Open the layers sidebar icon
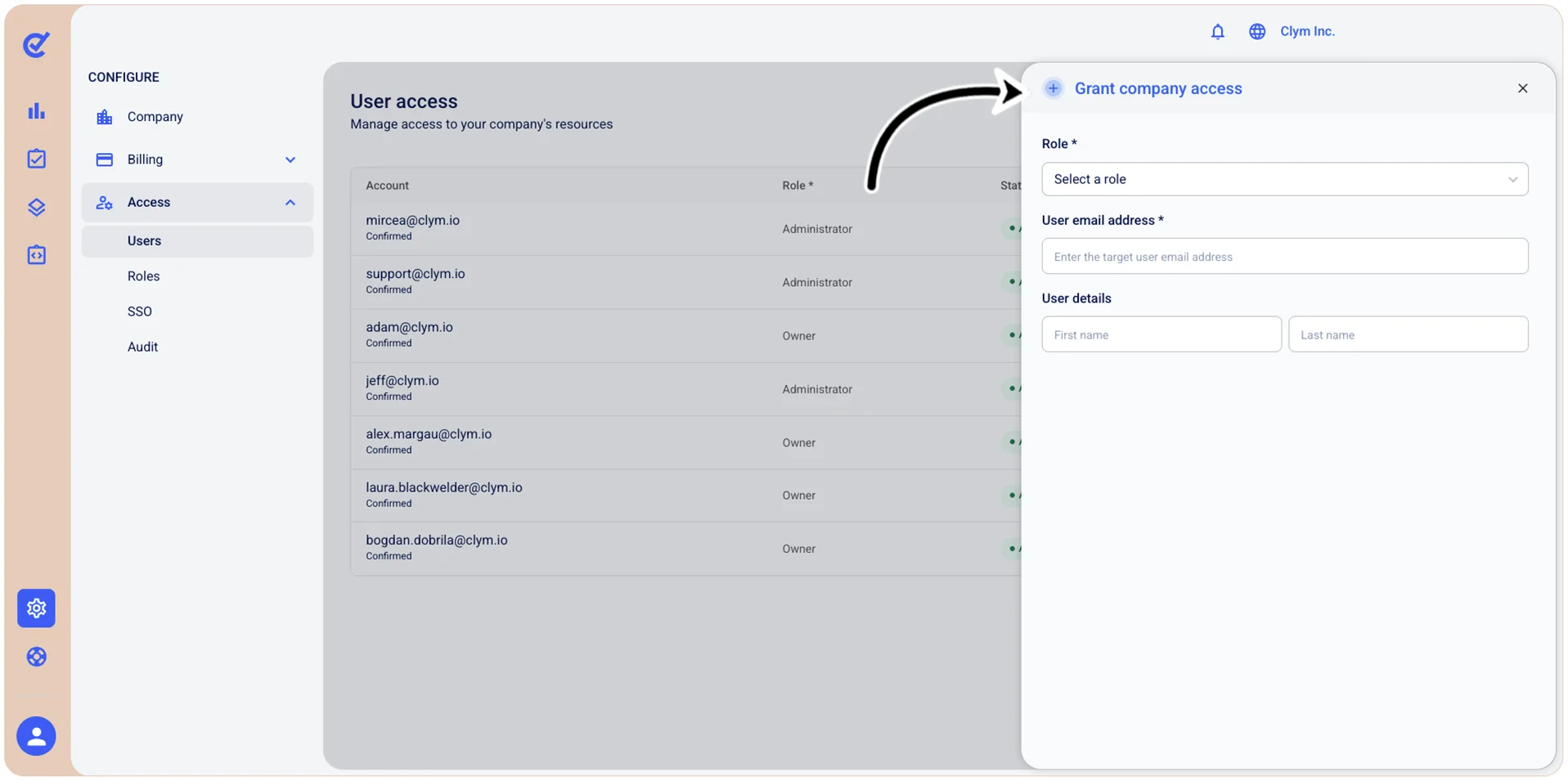The image size is (1568, 781). (36, 207)
